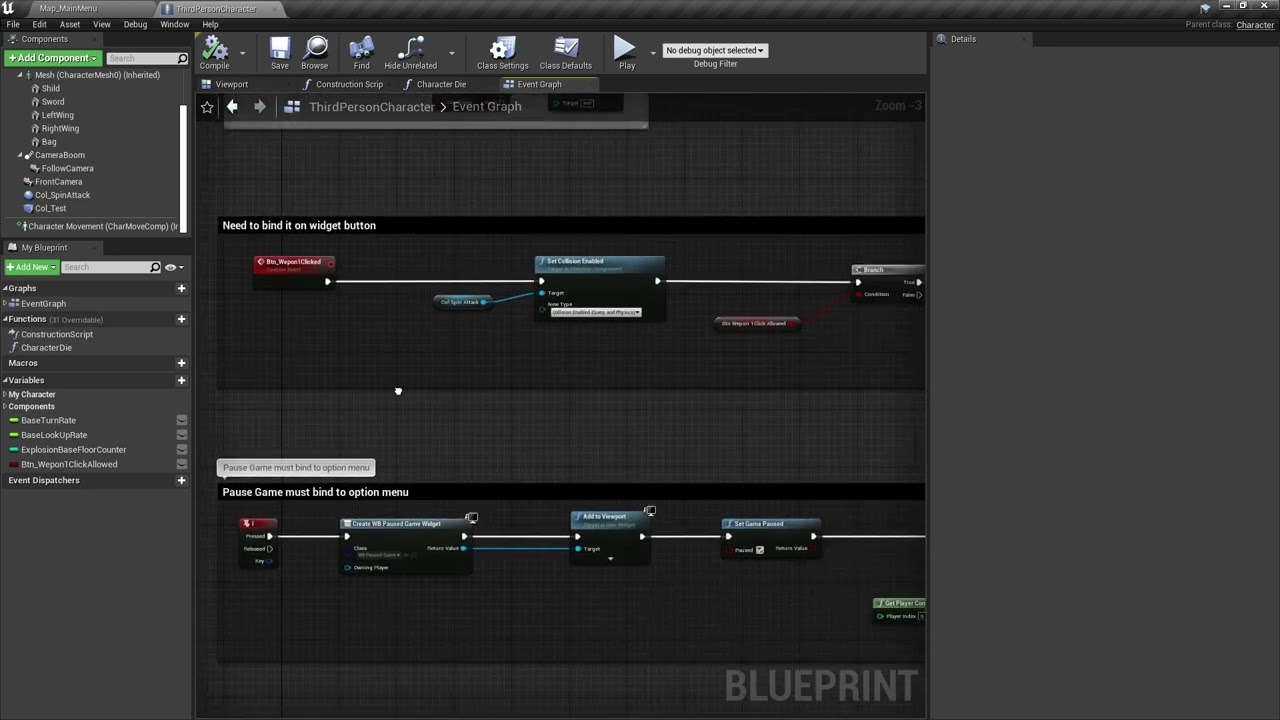Open the Character parent class link
Screen dimensions: 1280x720
(x=1255, y=25)
